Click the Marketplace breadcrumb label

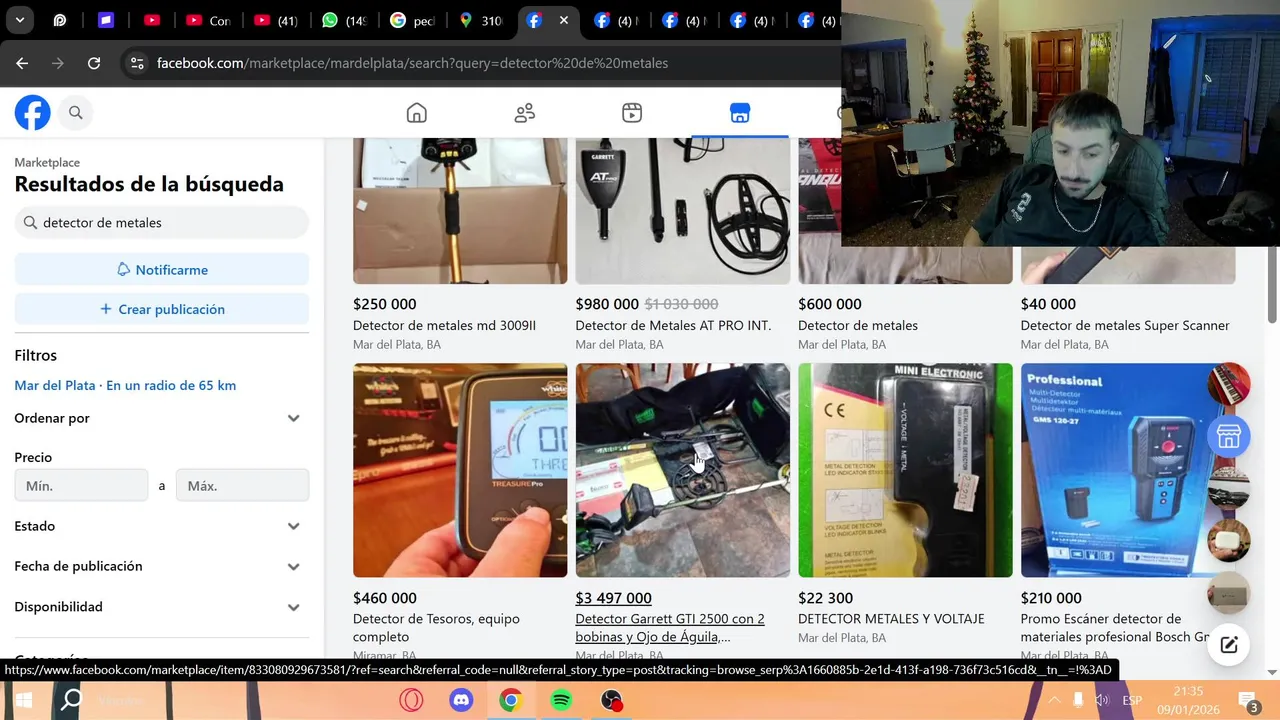coord(47,162)
